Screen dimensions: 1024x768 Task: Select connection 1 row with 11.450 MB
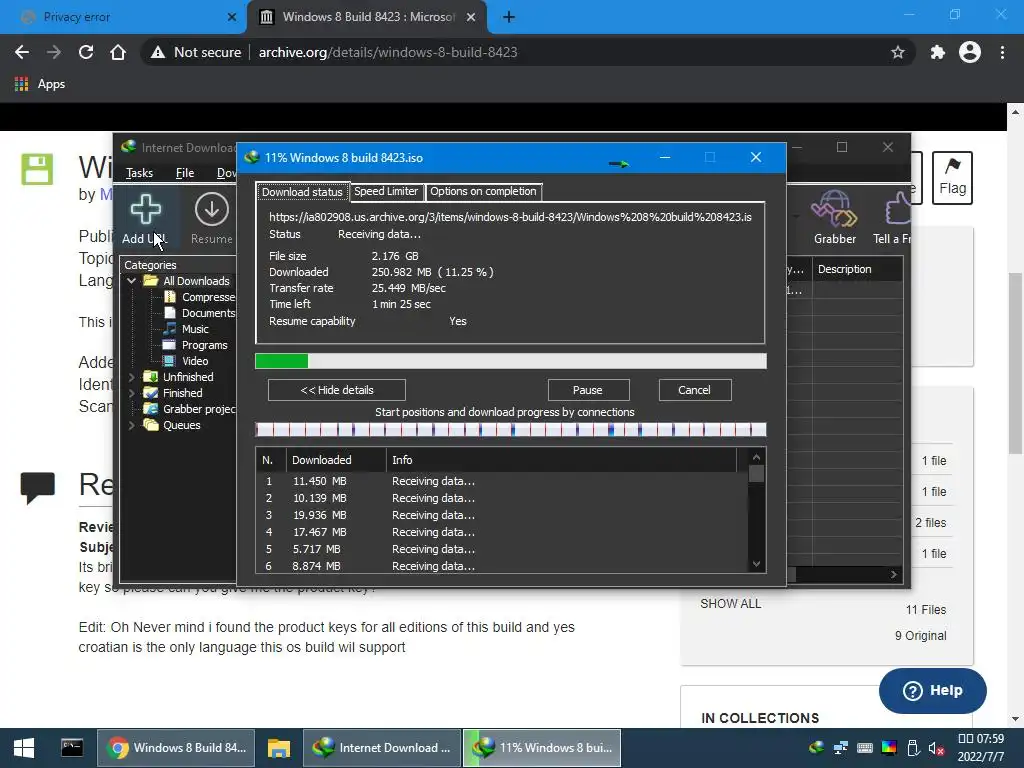pyautogui.click(x=502, y=481)
